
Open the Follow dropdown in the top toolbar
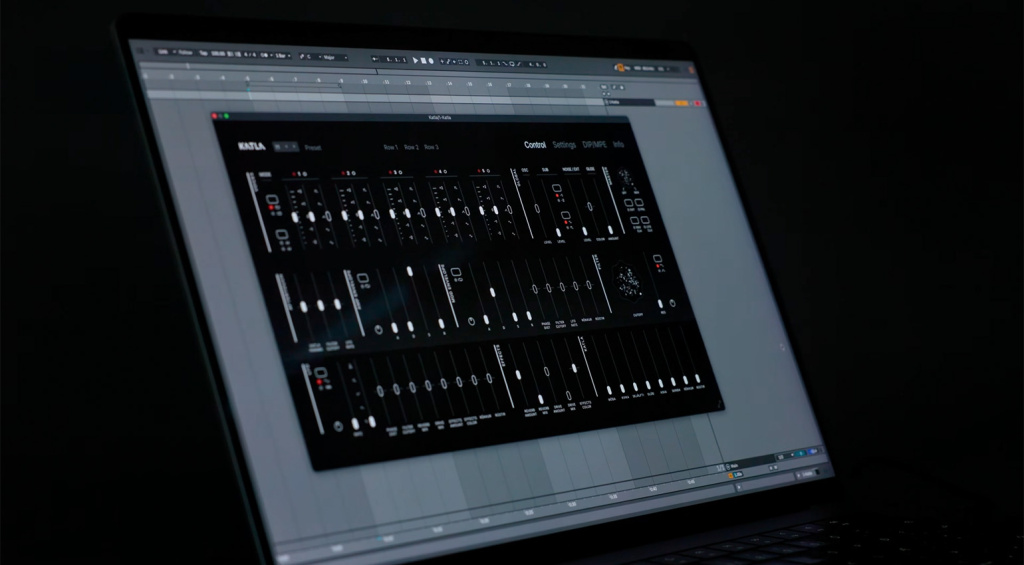pyautogui.click(x=185, y=52)
